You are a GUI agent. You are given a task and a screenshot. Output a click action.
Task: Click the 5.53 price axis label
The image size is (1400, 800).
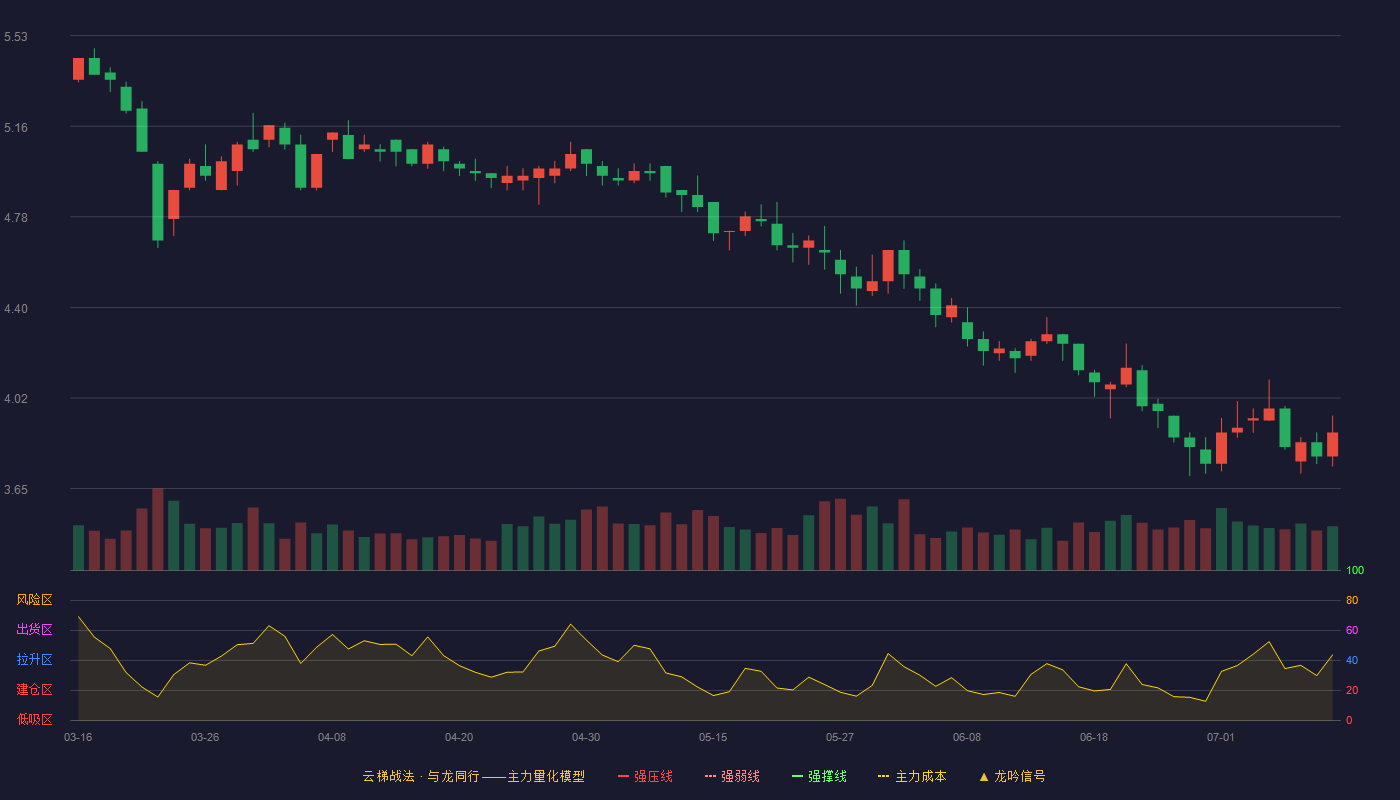pos(16,37)
